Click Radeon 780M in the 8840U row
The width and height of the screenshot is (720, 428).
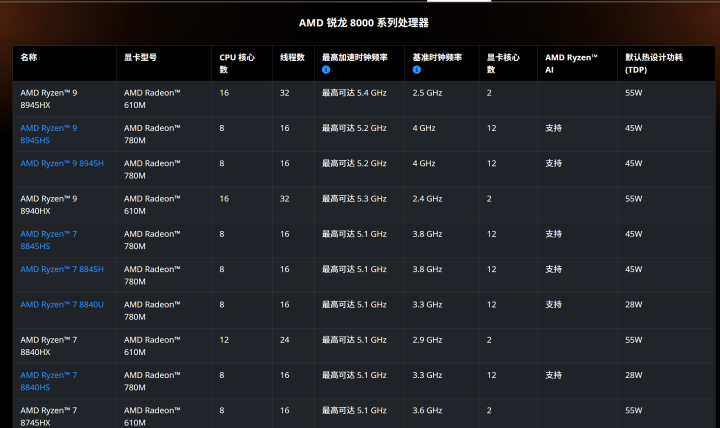152,310
